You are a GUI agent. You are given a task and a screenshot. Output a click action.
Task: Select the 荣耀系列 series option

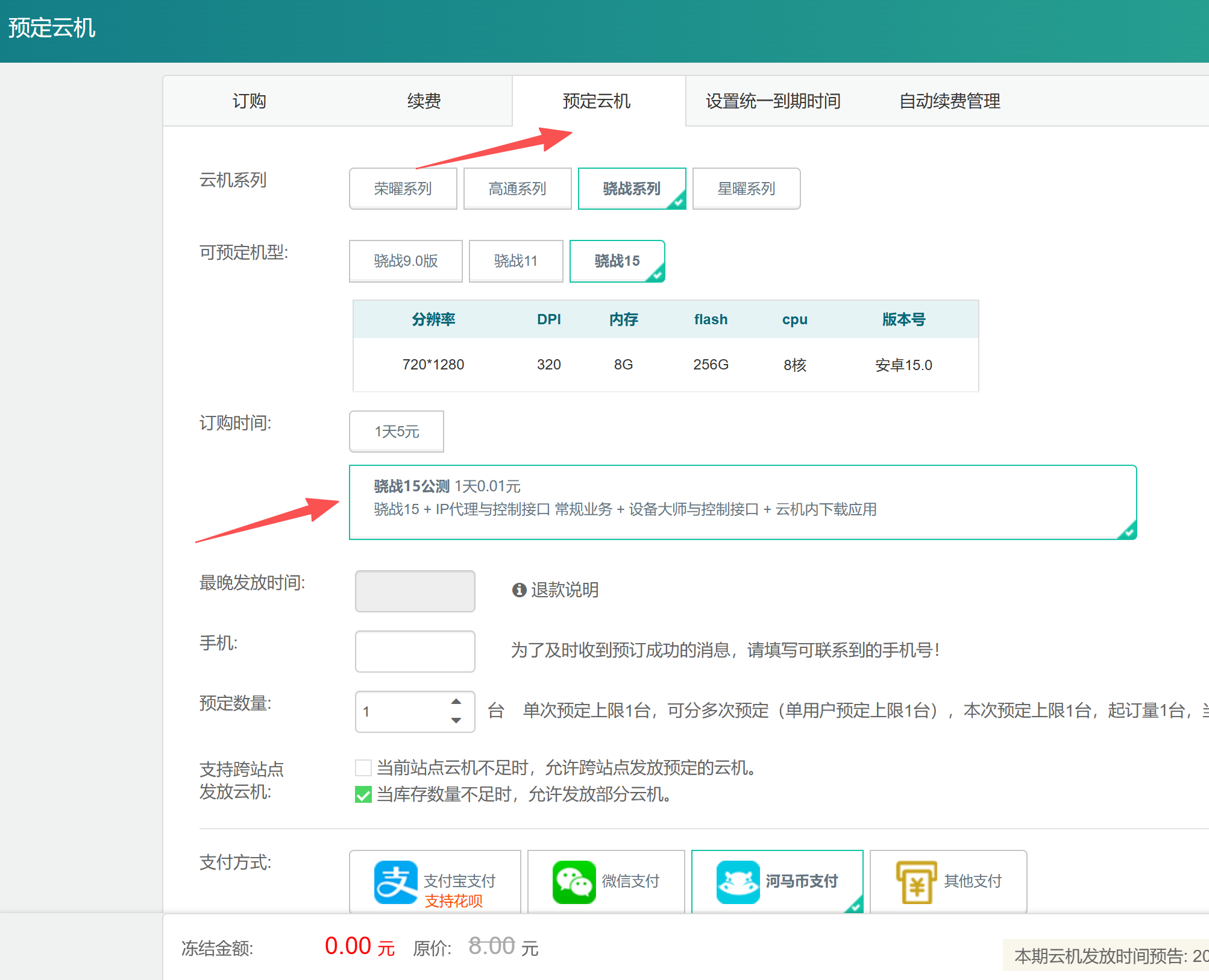pyautogui.click(x=403, y=189)
